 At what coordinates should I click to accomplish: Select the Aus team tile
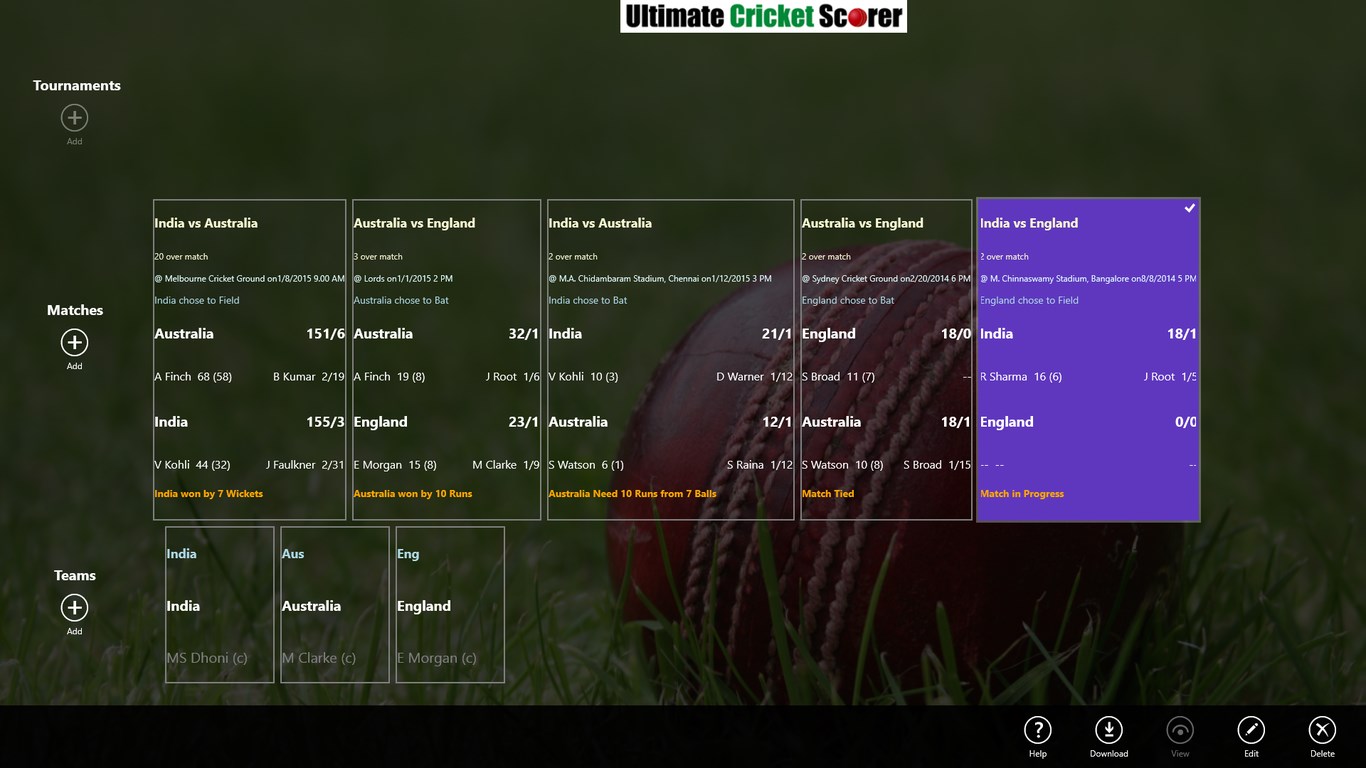[334, 605]
